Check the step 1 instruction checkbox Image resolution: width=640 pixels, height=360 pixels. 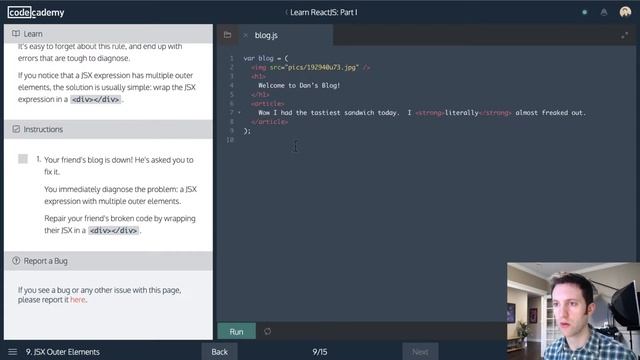(23, 159)
